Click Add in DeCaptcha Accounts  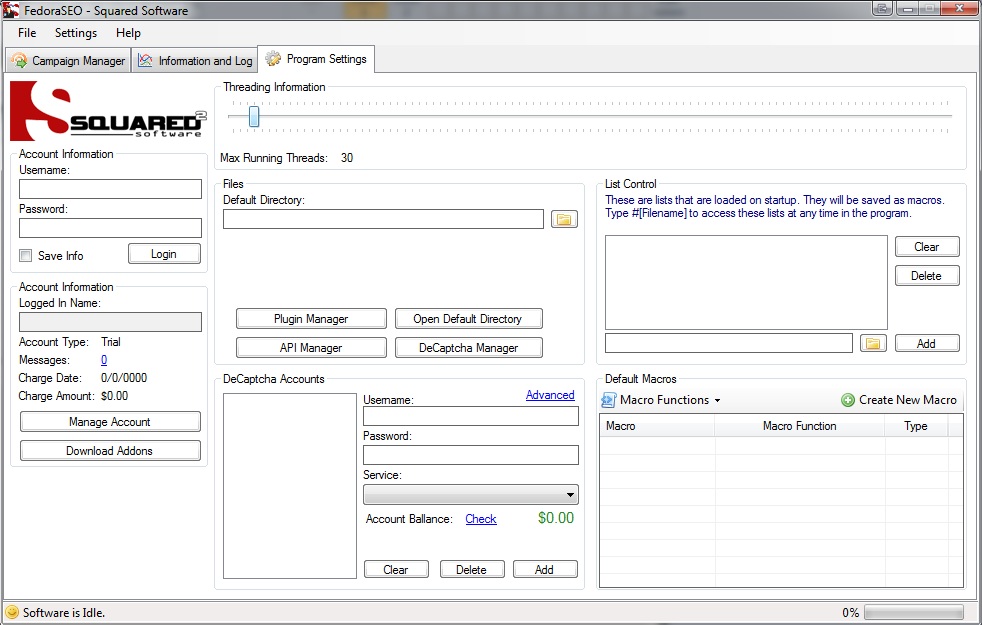click(545, 569)
